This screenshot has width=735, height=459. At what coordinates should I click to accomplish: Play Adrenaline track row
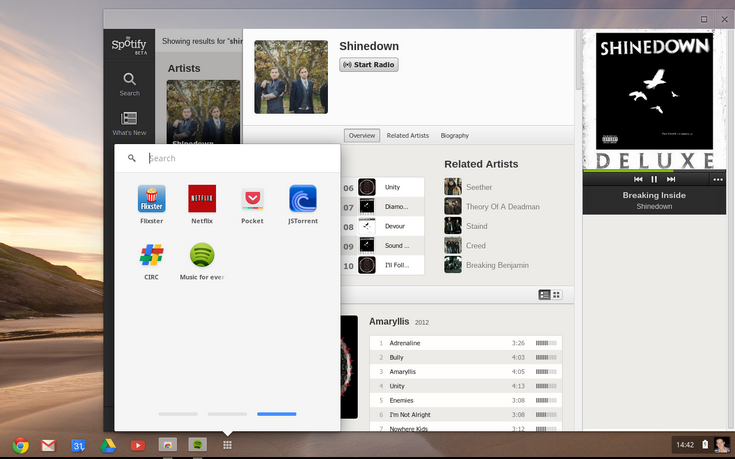(465, 343)
